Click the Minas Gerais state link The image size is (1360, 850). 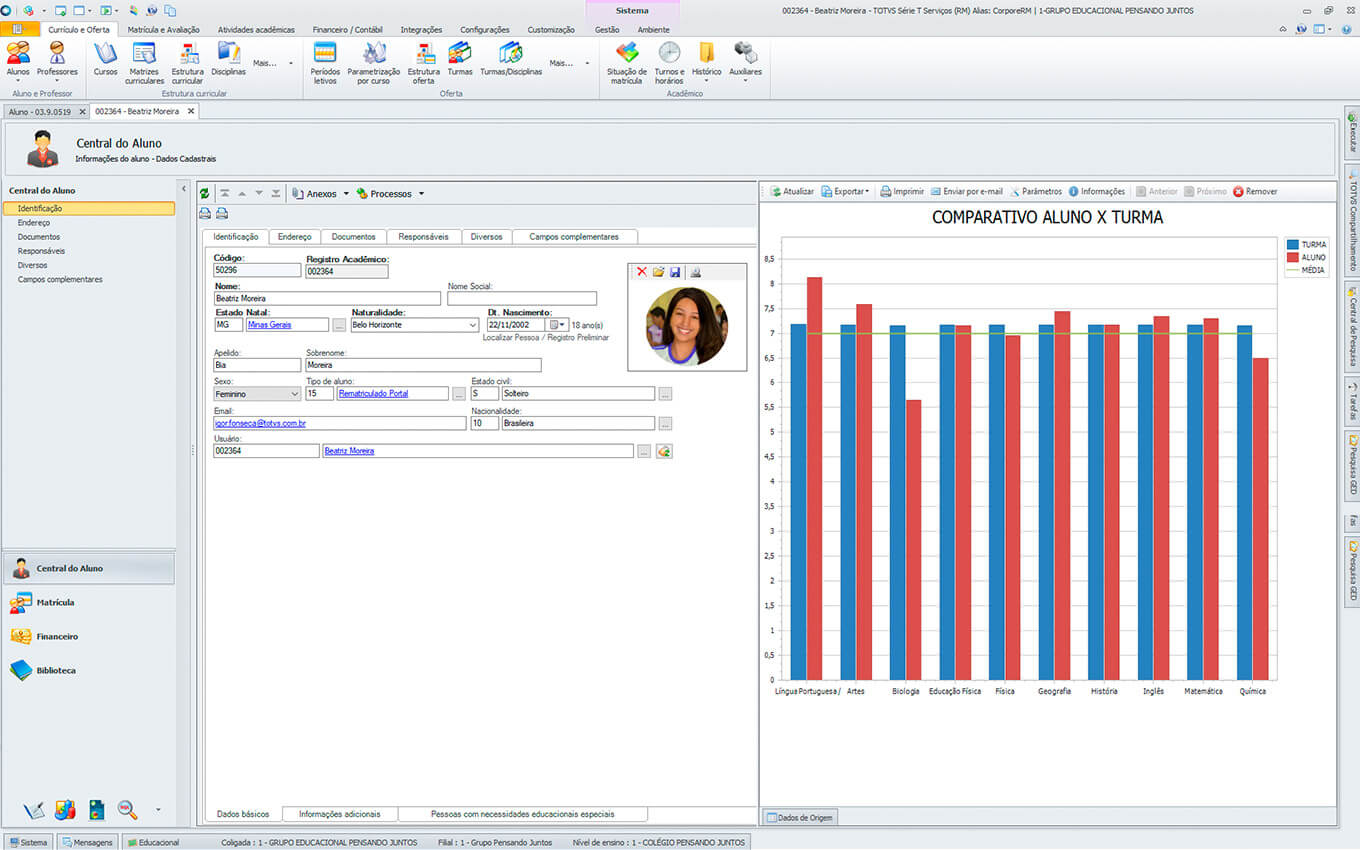269,325
